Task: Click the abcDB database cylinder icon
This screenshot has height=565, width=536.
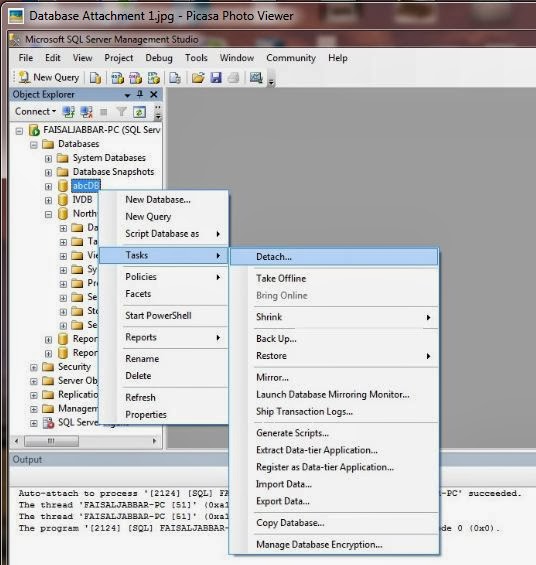Action: 63,186
